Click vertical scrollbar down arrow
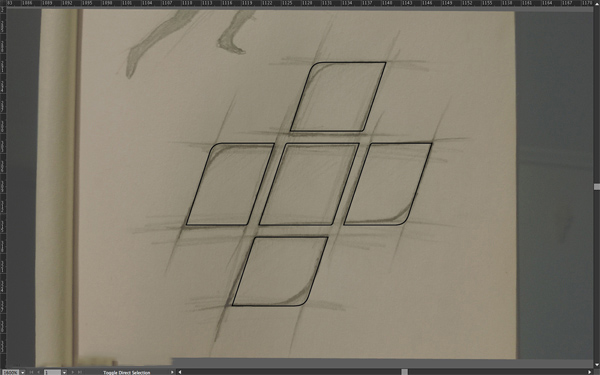This screenshot has height=375, width=600. [597, 365]
